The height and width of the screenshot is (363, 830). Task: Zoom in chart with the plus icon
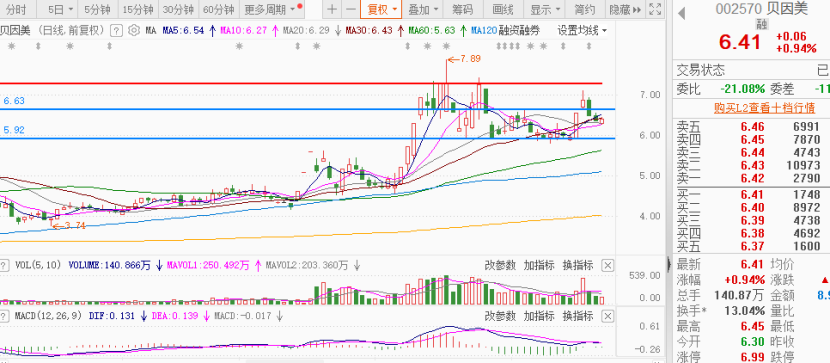[331, 9]
